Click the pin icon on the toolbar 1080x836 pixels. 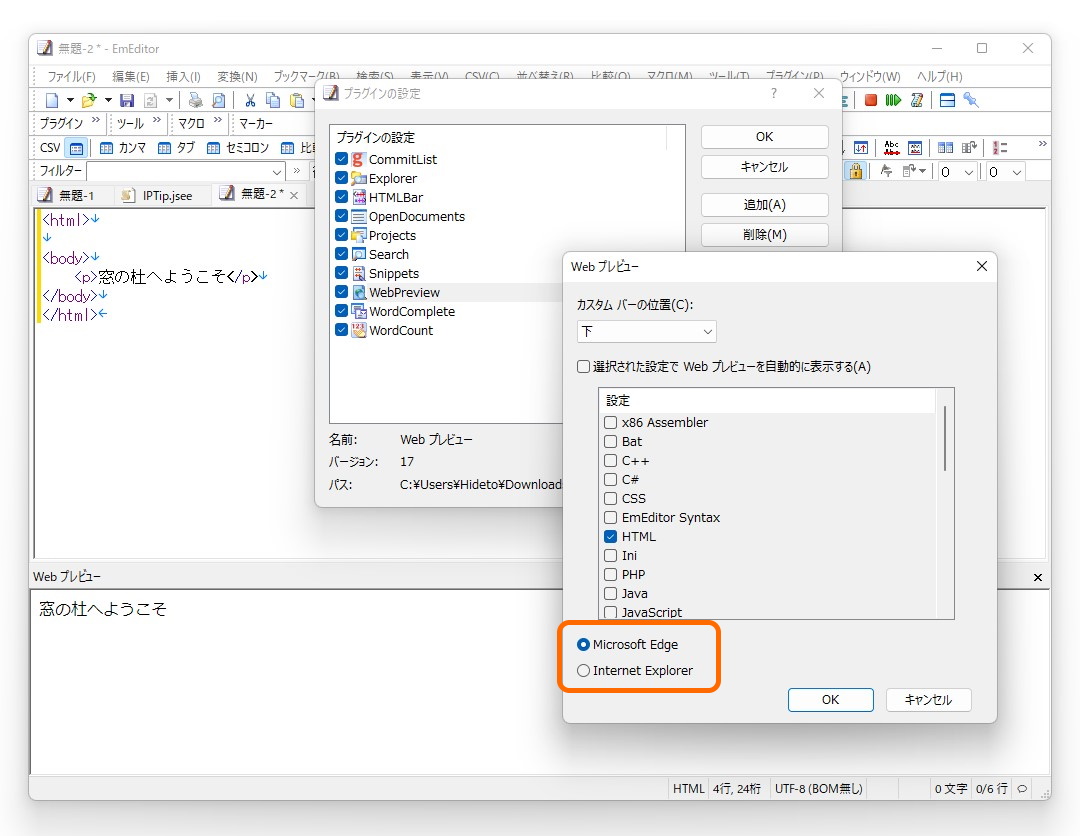[x=969, y=100]
